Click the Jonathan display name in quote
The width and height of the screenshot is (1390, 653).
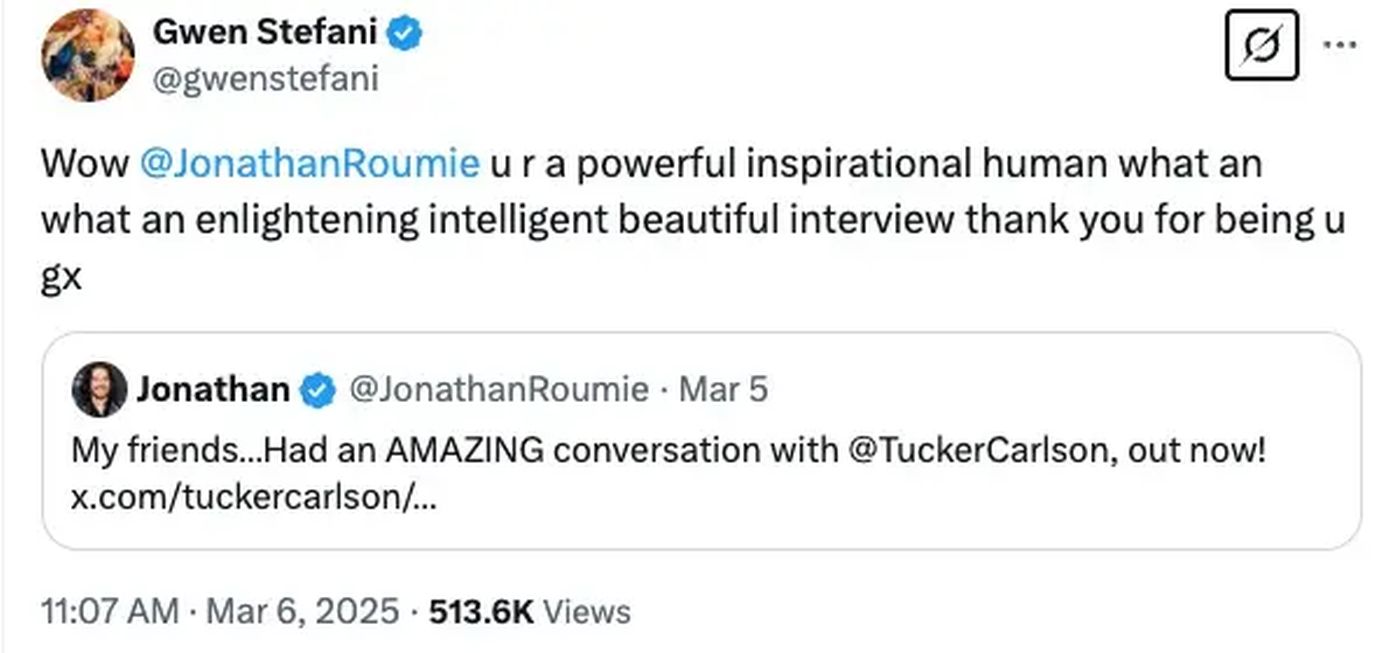click(x=213, y=390)
